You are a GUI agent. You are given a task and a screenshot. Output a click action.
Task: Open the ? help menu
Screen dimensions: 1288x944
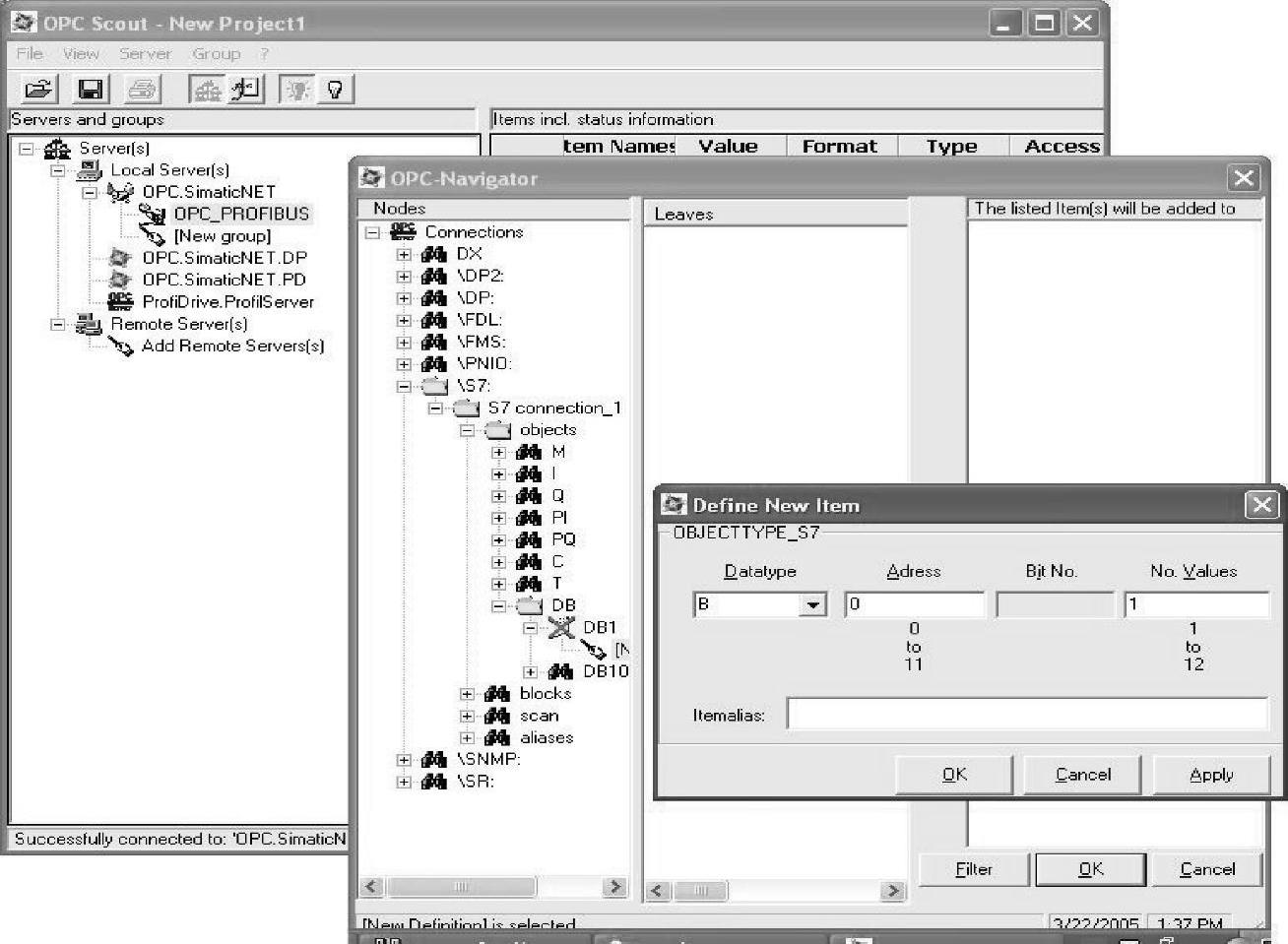coord(264,53)
